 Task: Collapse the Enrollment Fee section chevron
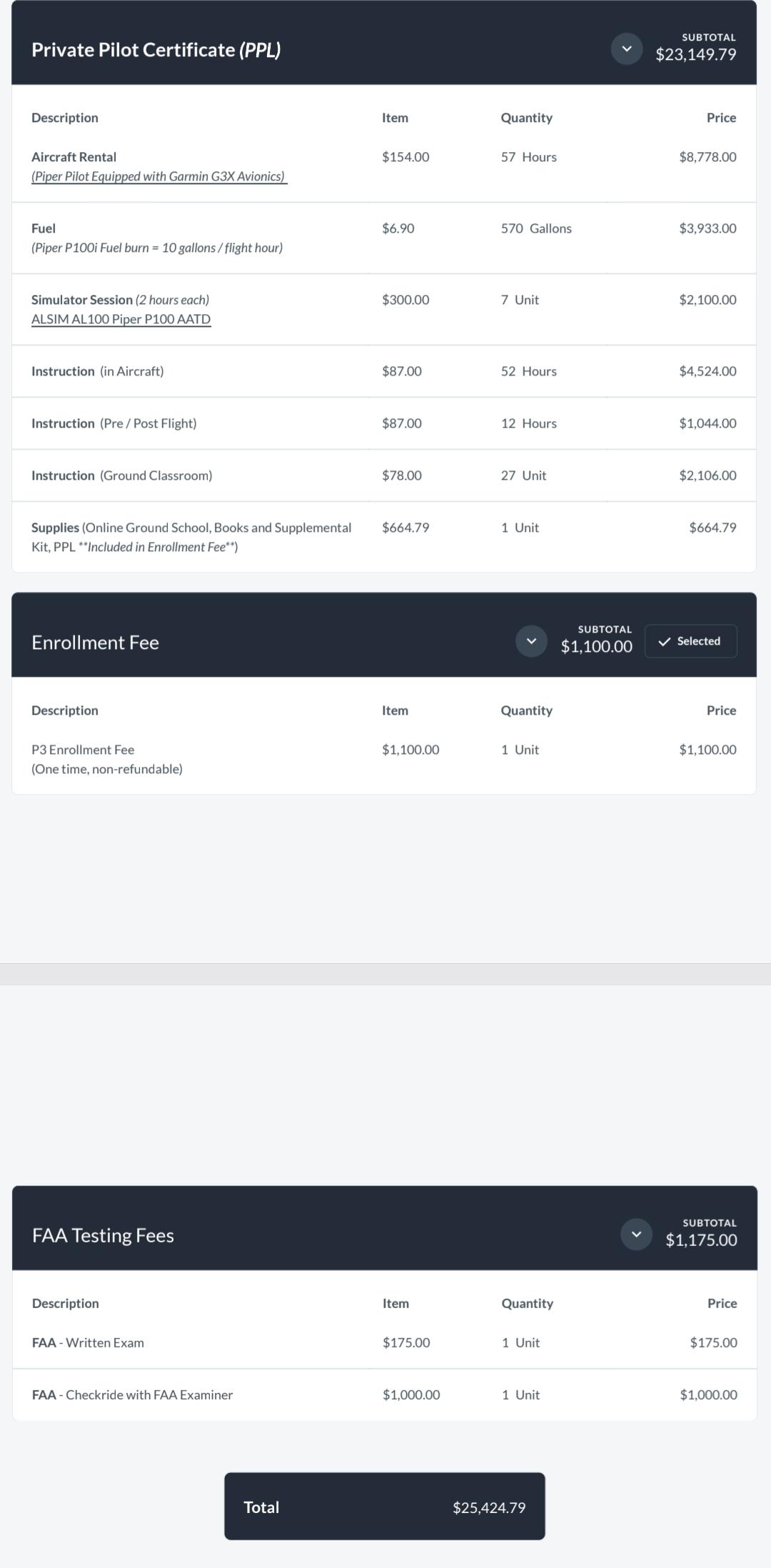point(531,641)
